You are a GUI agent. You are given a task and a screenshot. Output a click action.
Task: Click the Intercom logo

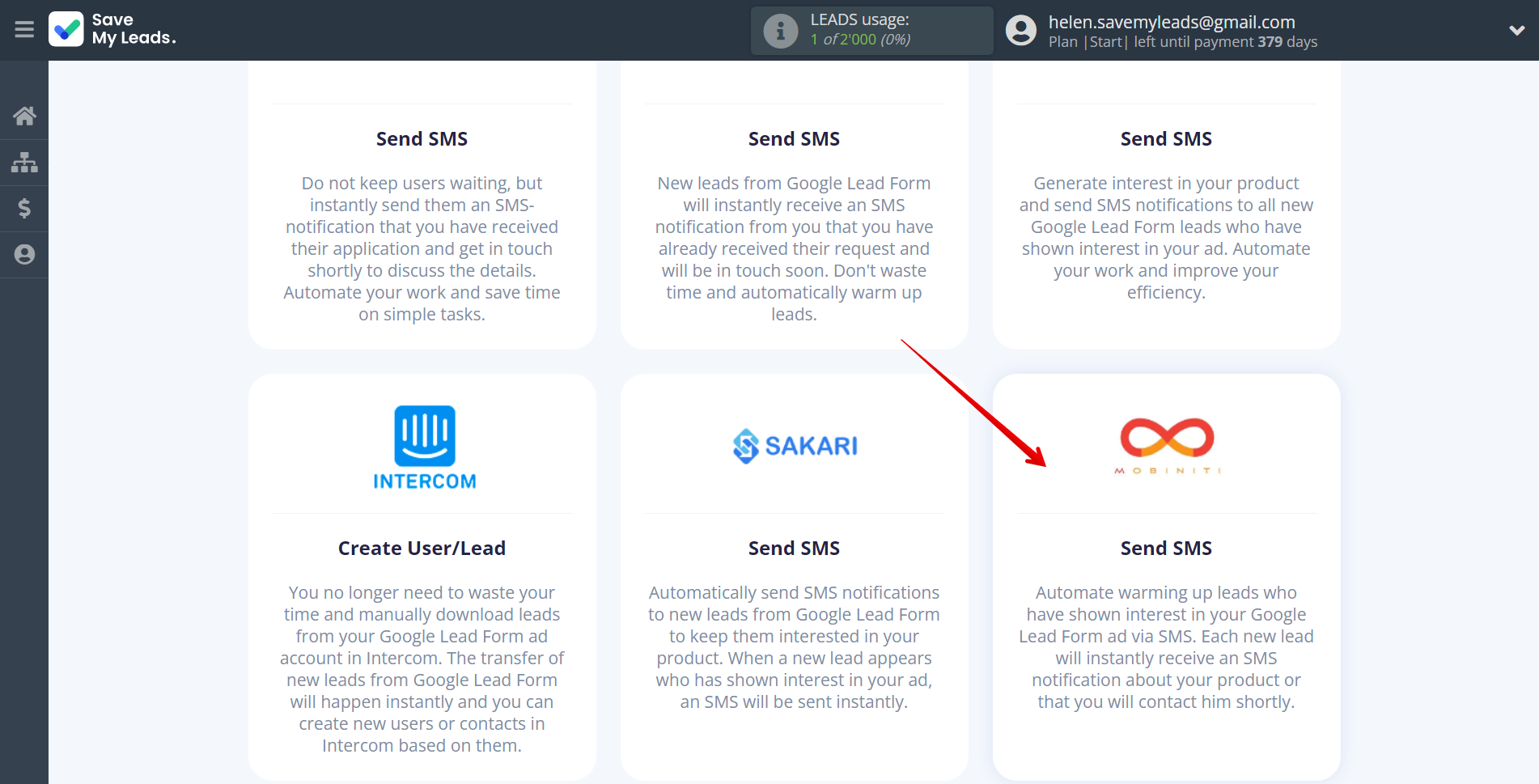(424, 447)
